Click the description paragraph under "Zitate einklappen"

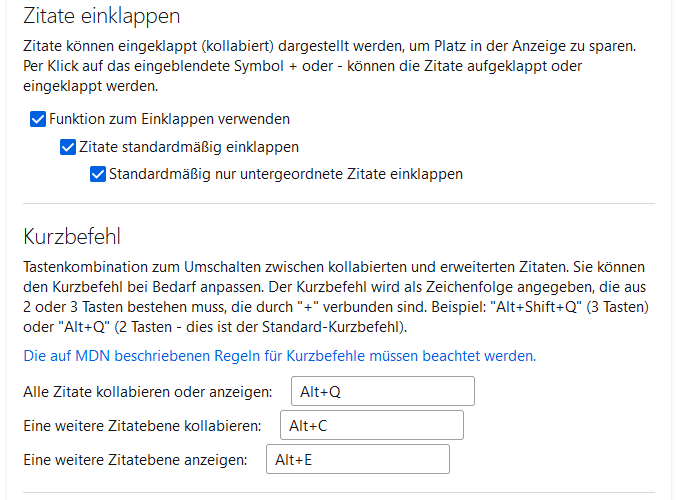330,67
